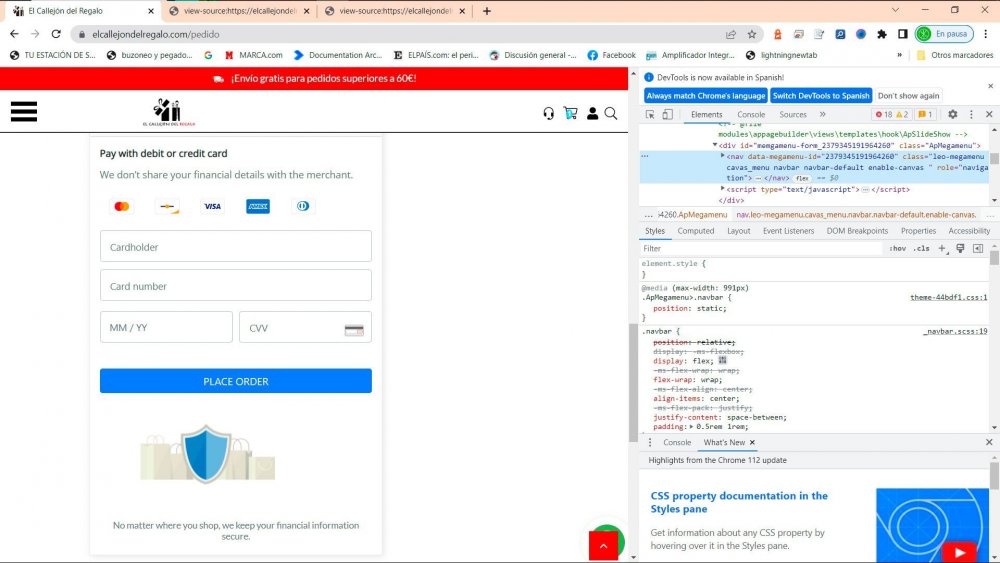Switch to the Elements tab
Screen dimensions: 1000x563
(x=707, y=114)
